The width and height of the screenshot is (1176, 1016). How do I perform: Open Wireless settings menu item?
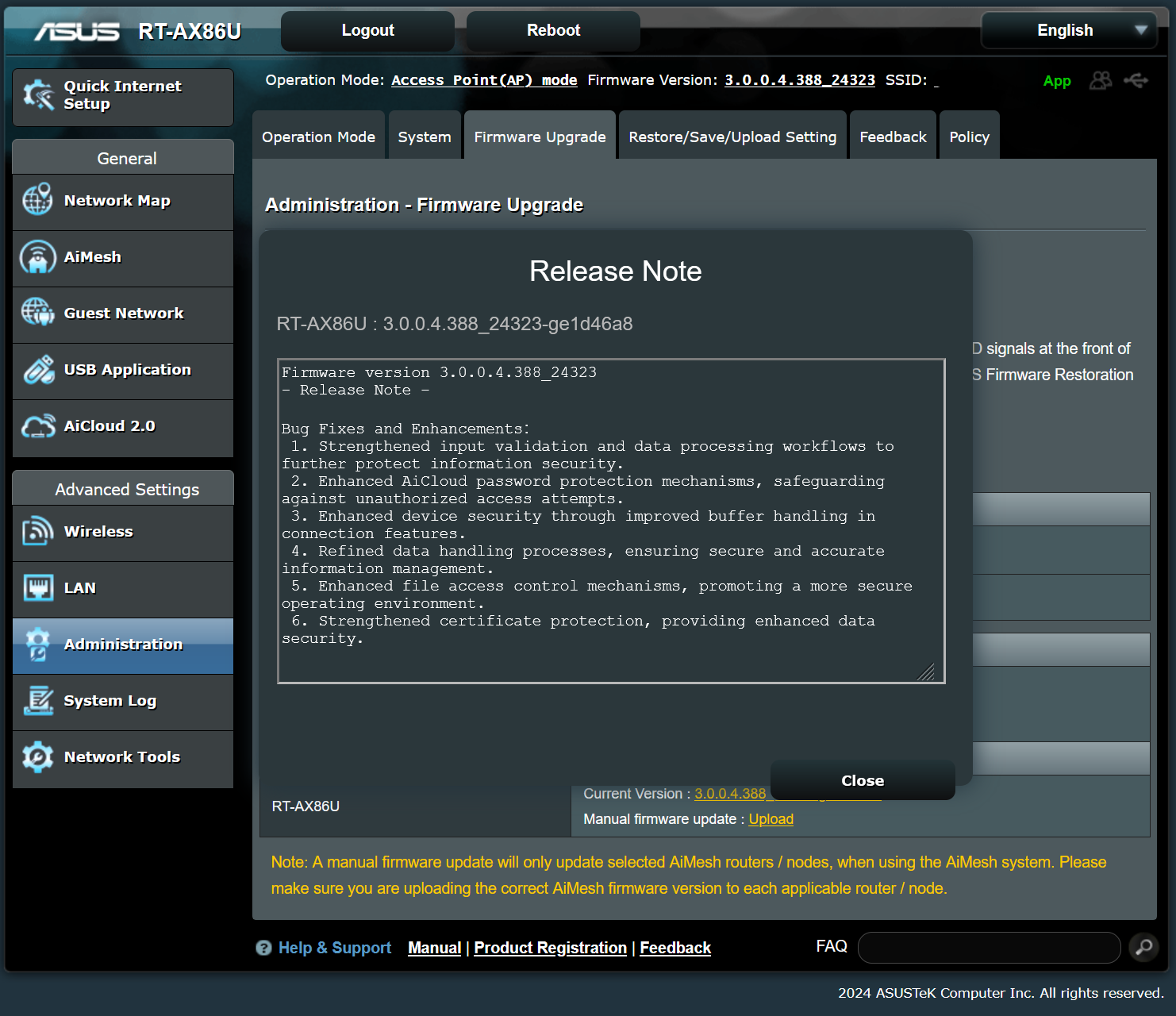pyautogui.click(x=123, y=533)
